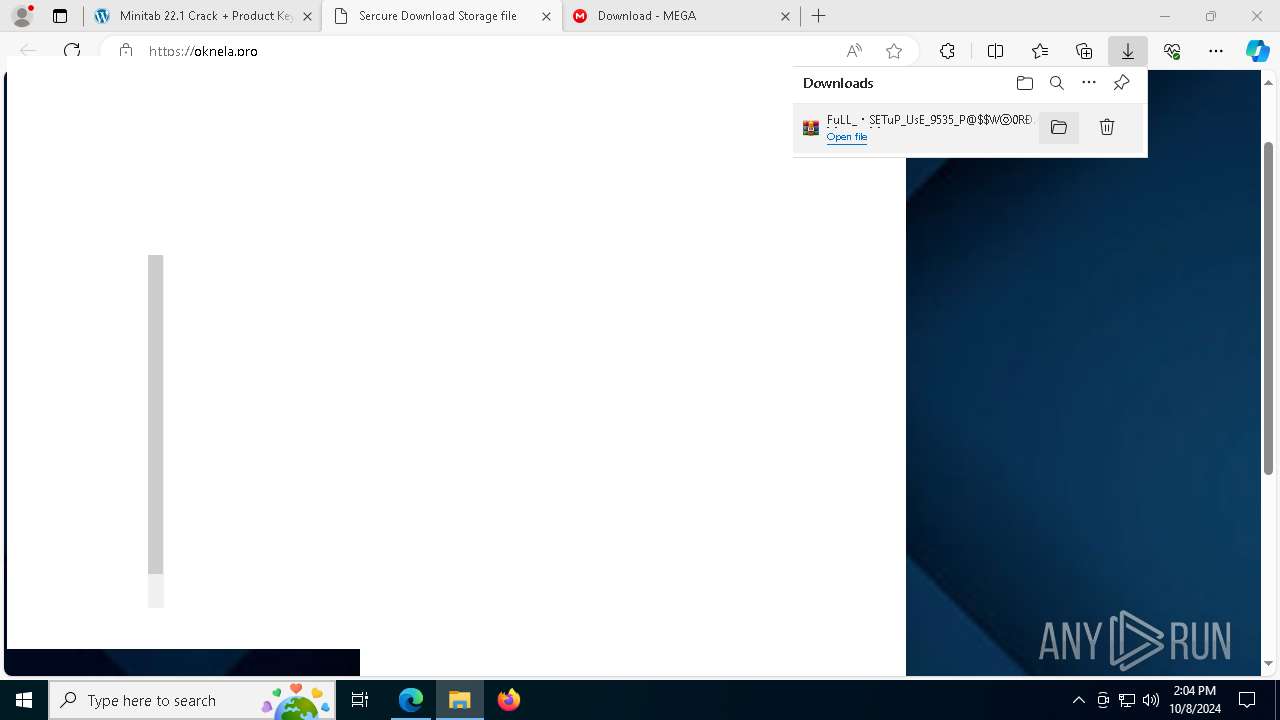The image size is (1280, 720).
Task: Toggle Split screen view
Action: [995, 51]
